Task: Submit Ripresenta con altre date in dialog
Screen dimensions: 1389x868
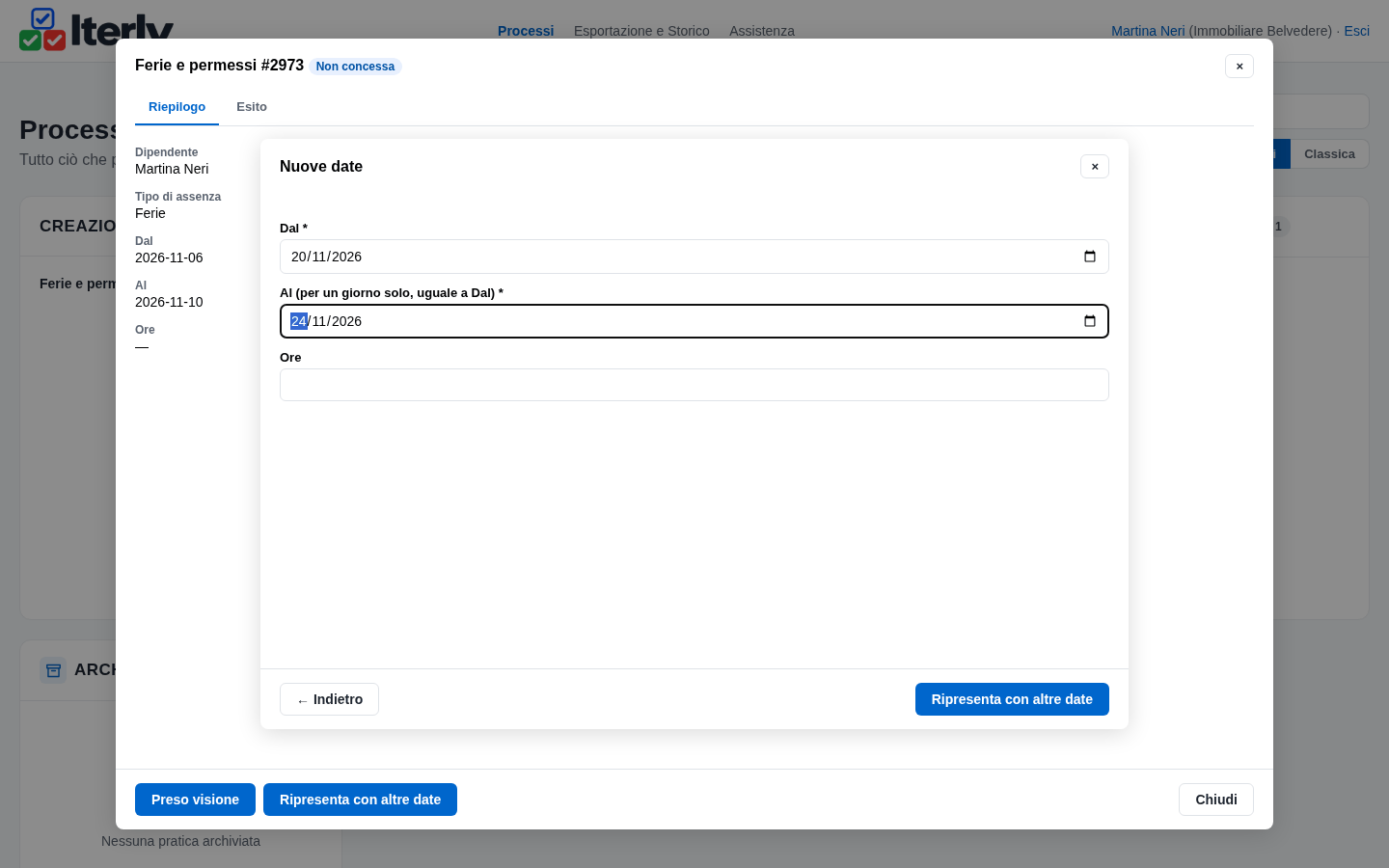Action: click(x=1012, y=699)
